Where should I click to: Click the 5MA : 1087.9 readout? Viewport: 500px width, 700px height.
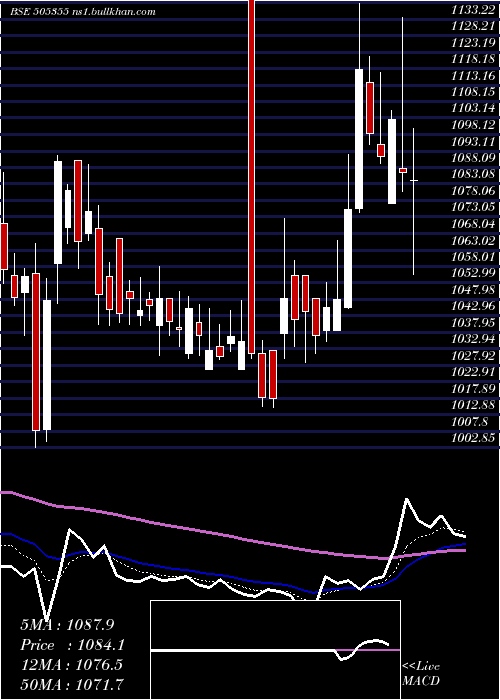[67, 625]
